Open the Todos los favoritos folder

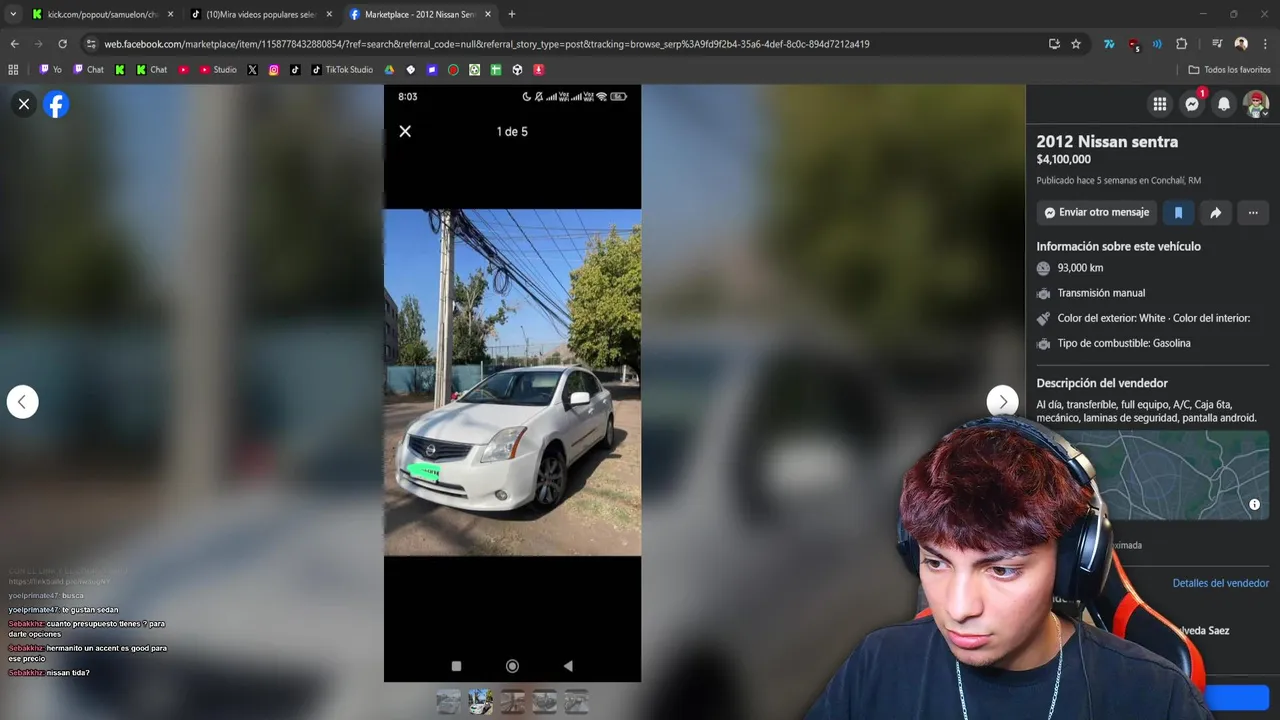(1229, 70)
